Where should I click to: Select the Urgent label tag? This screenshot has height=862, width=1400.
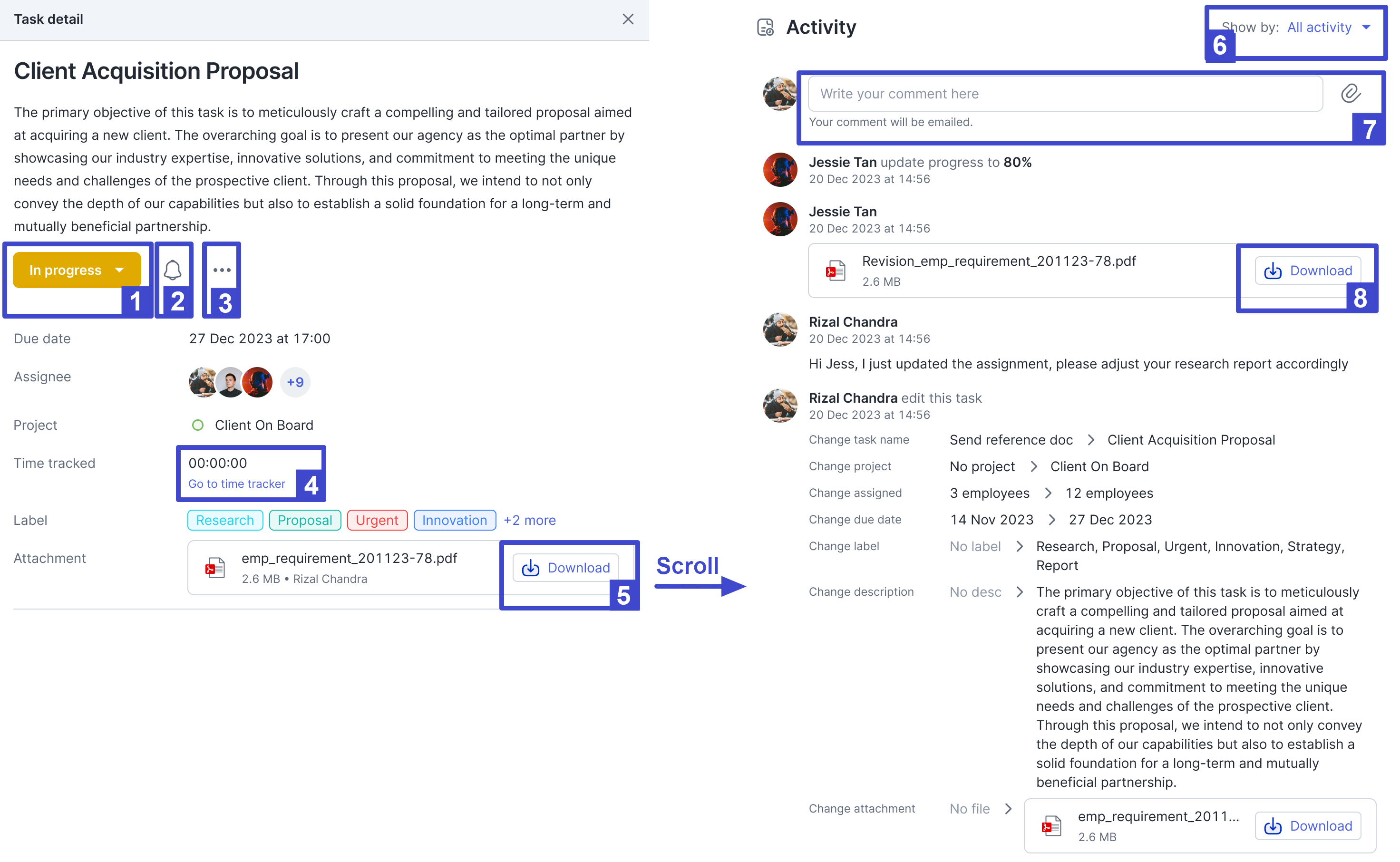click(x=377, y=521)
